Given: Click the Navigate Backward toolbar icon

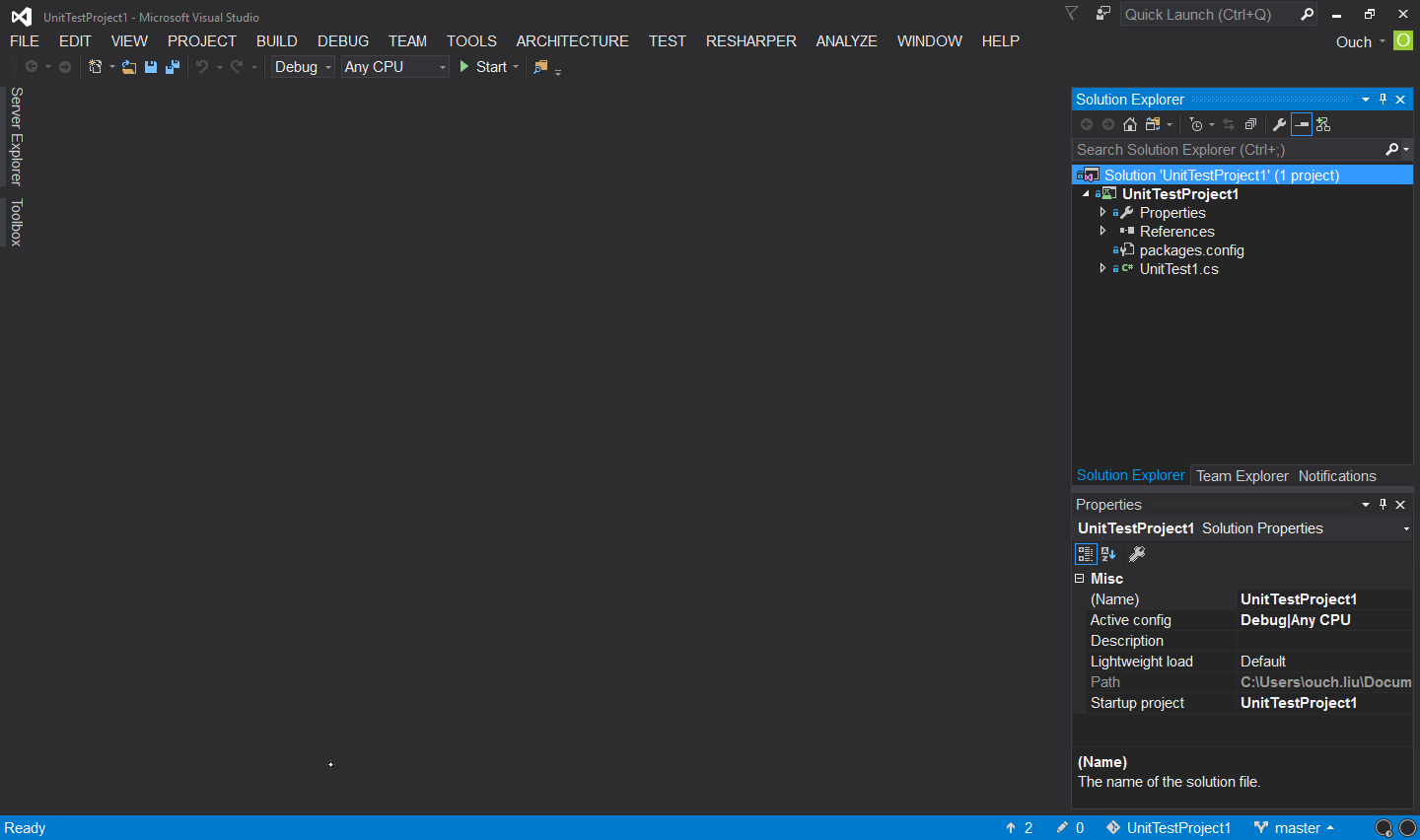Looking at the screenshot, I should pyautogui.click(x=32, y=67).
